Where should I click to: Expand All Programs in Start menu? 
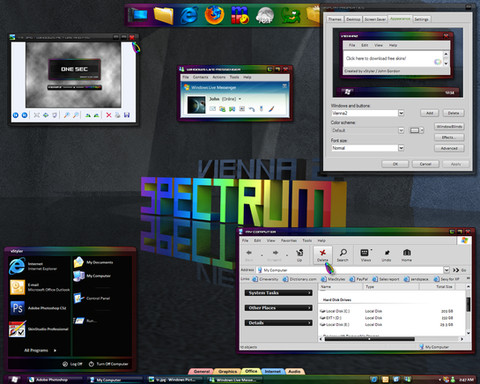point(40,350)
